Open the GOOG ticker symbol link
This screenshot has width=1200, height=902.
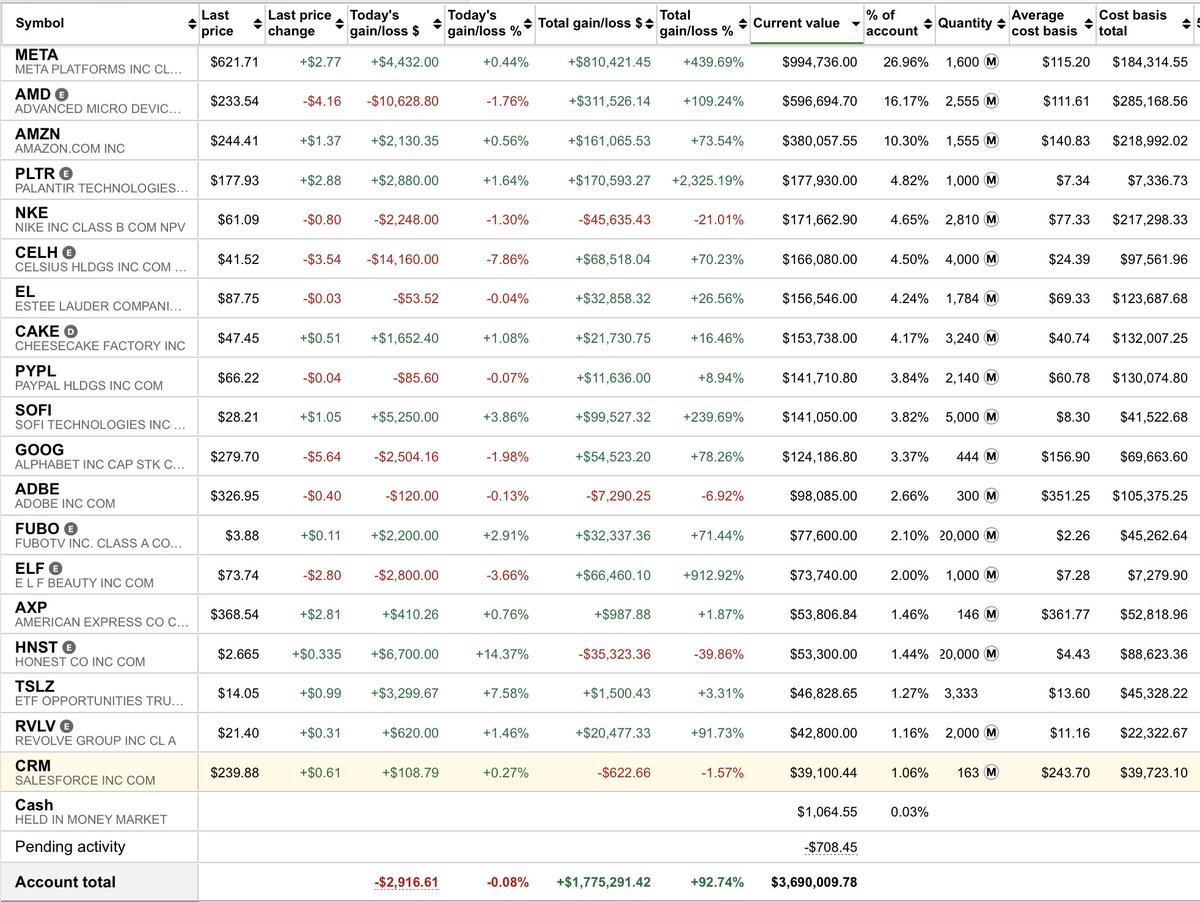point(39,450)
